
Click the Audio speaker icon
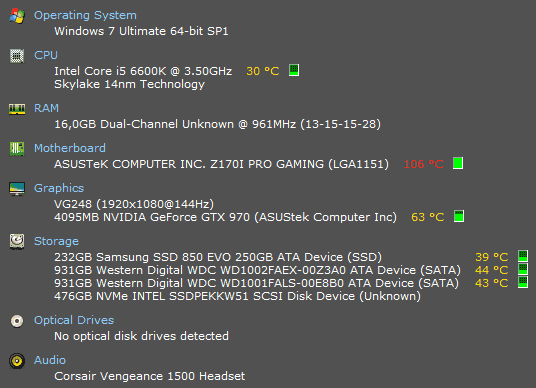coord(17,361)
